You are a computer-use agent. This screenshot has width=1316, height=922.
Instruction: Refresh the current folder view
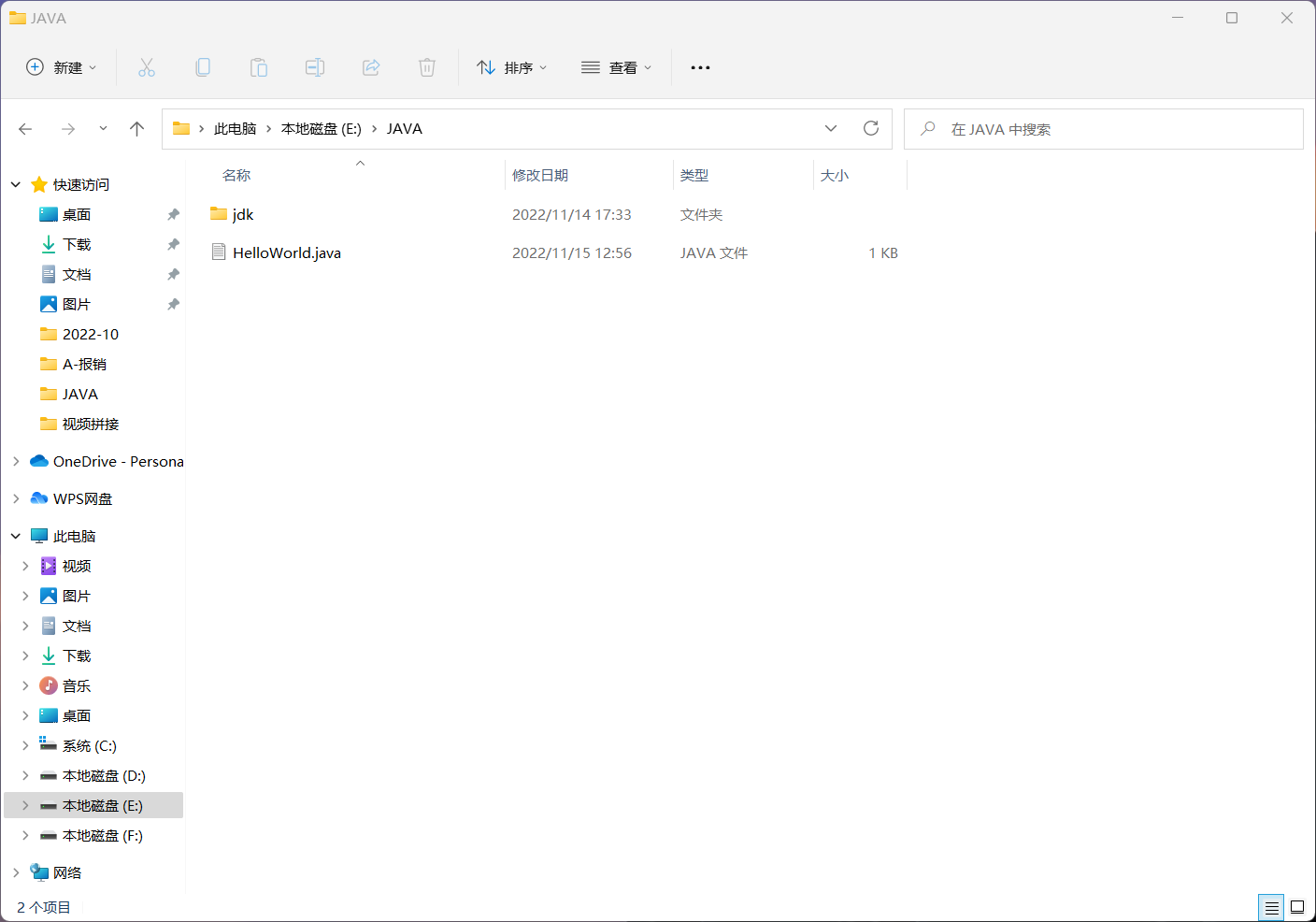pyautogui.click(x=871, y=128)
